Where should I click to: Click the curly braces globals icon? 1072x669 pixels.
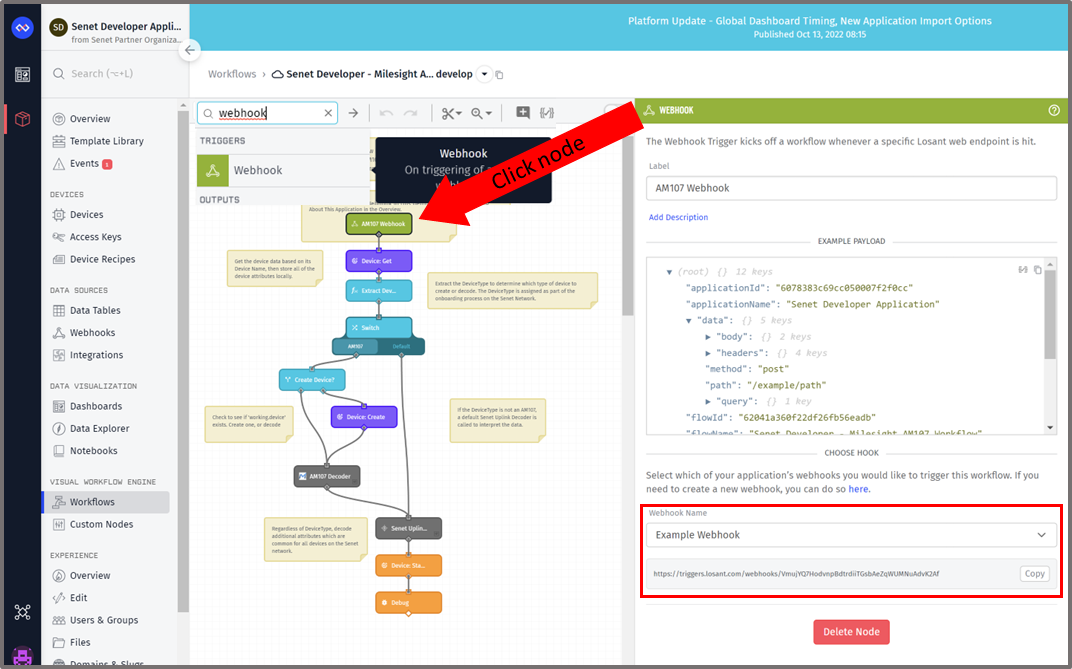(547, 113)
